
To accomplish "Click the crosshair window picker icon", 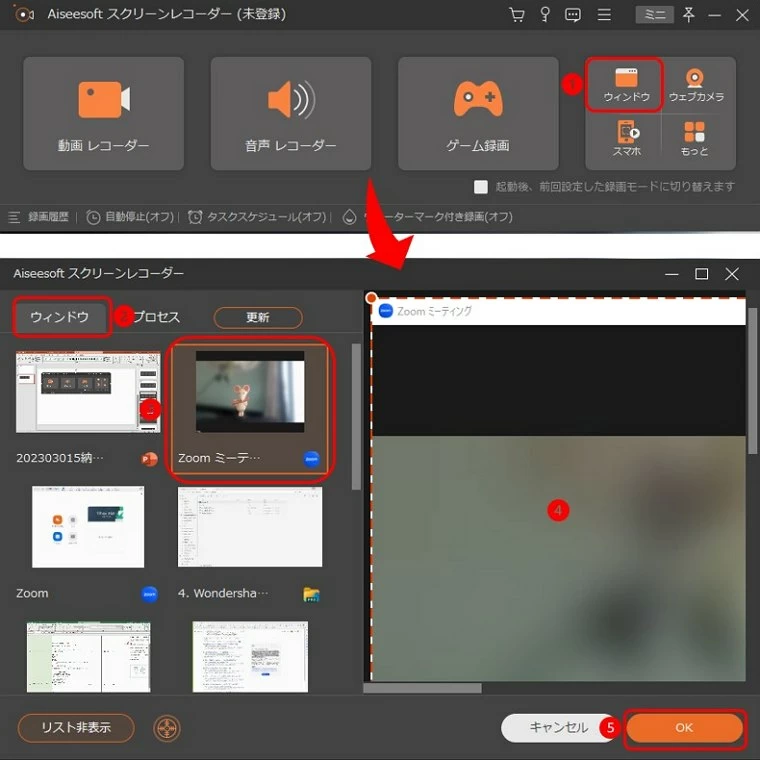I will pos(167,728).
